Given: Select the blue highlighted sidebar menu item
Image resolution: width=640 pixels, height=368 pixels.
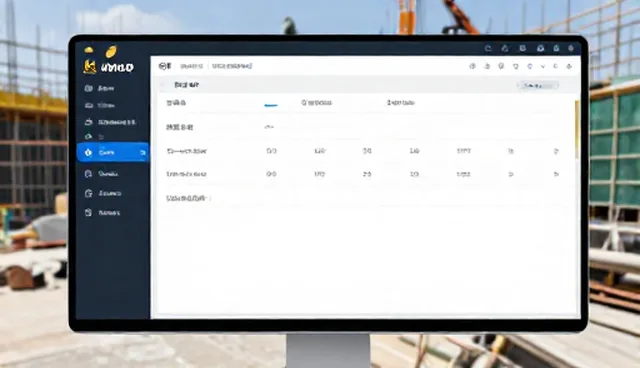Looking at the screenshot, I should [x=113, y=152].
